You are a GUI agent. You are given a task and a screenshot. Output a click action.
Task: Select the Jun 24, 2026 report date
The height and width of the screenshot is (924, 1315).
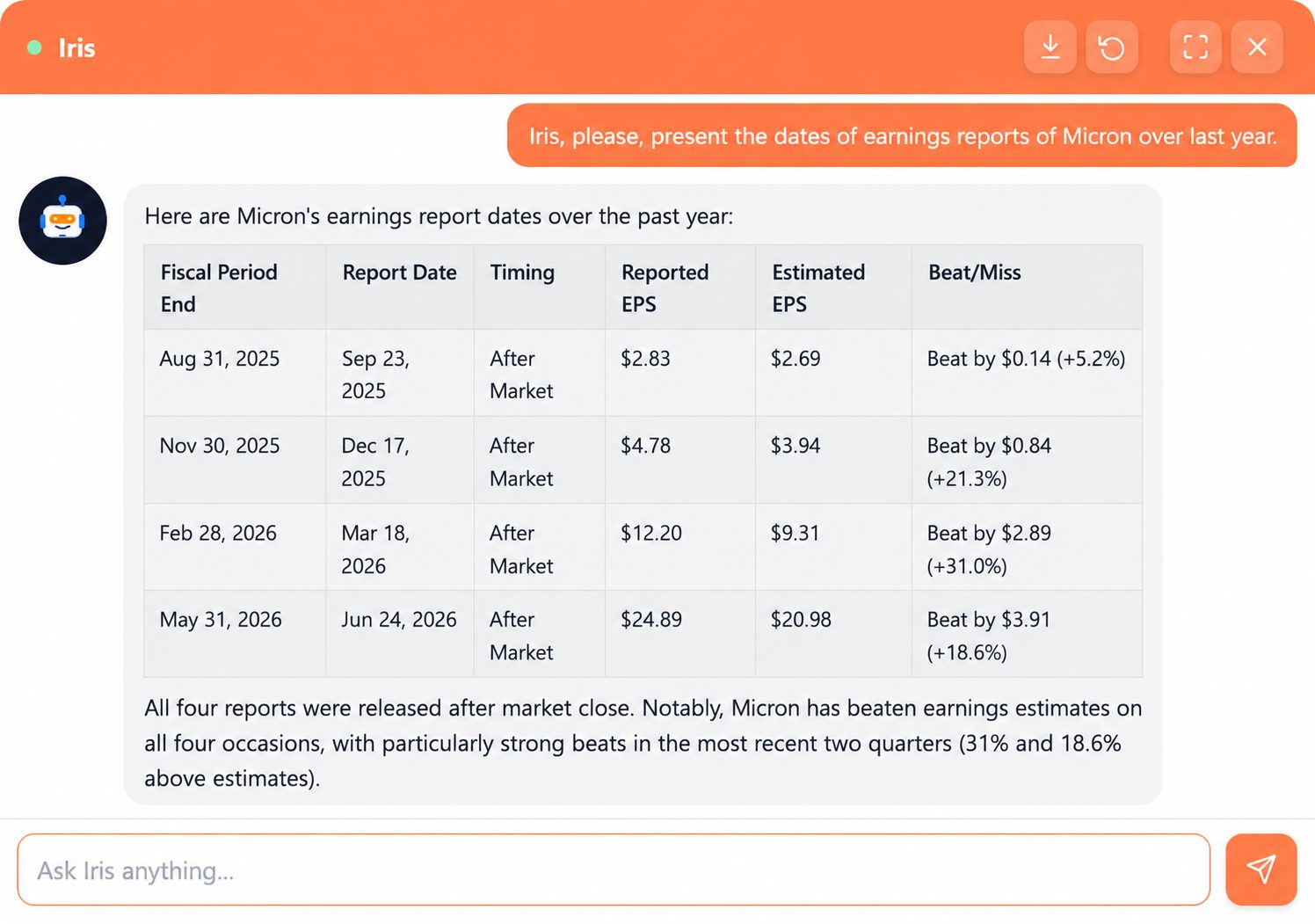pyautogui.click(x=400, y=634)
